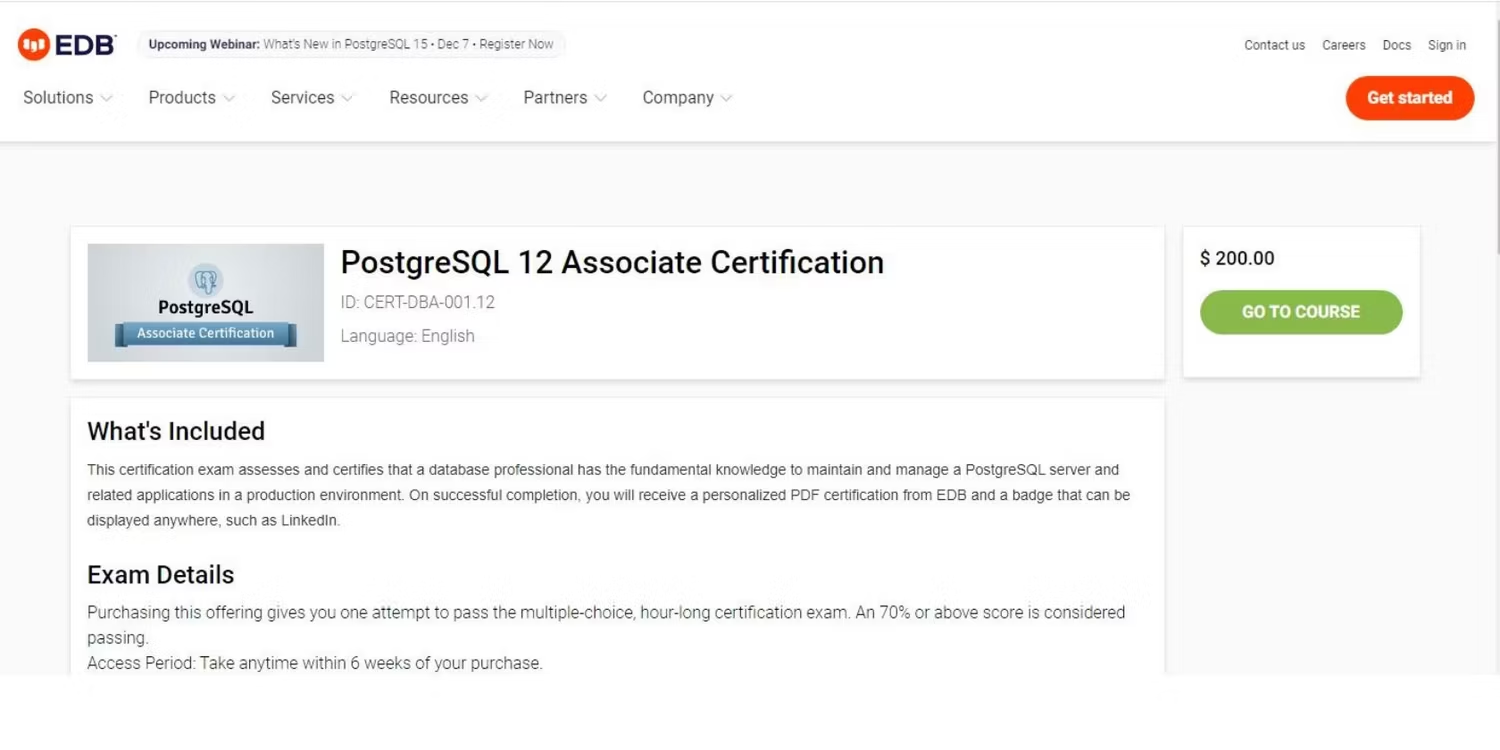The width and height of the screenshot is (1500, 750).
Task: Expand the Company dropdown chevron
Action: [726, 98]
